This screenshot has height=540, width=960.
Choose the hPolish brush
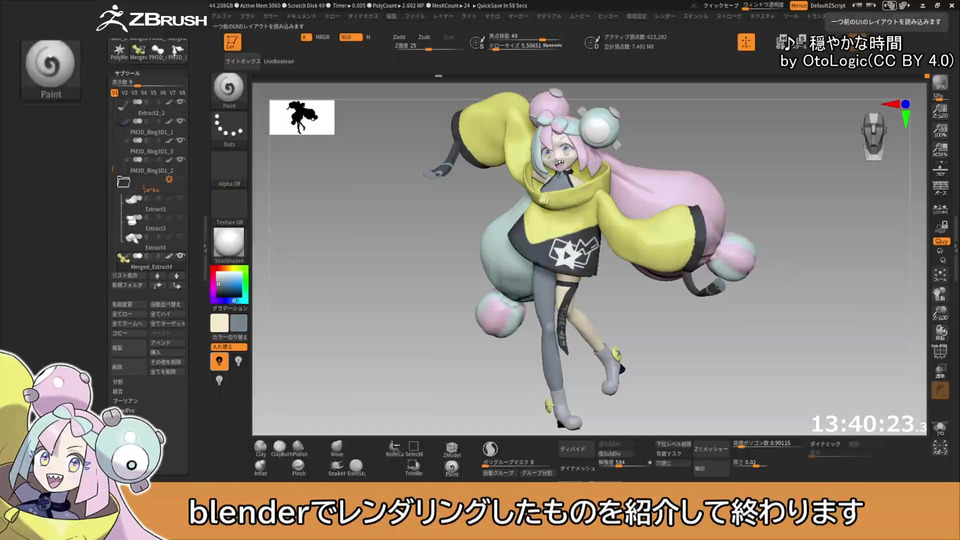point(299,448)
